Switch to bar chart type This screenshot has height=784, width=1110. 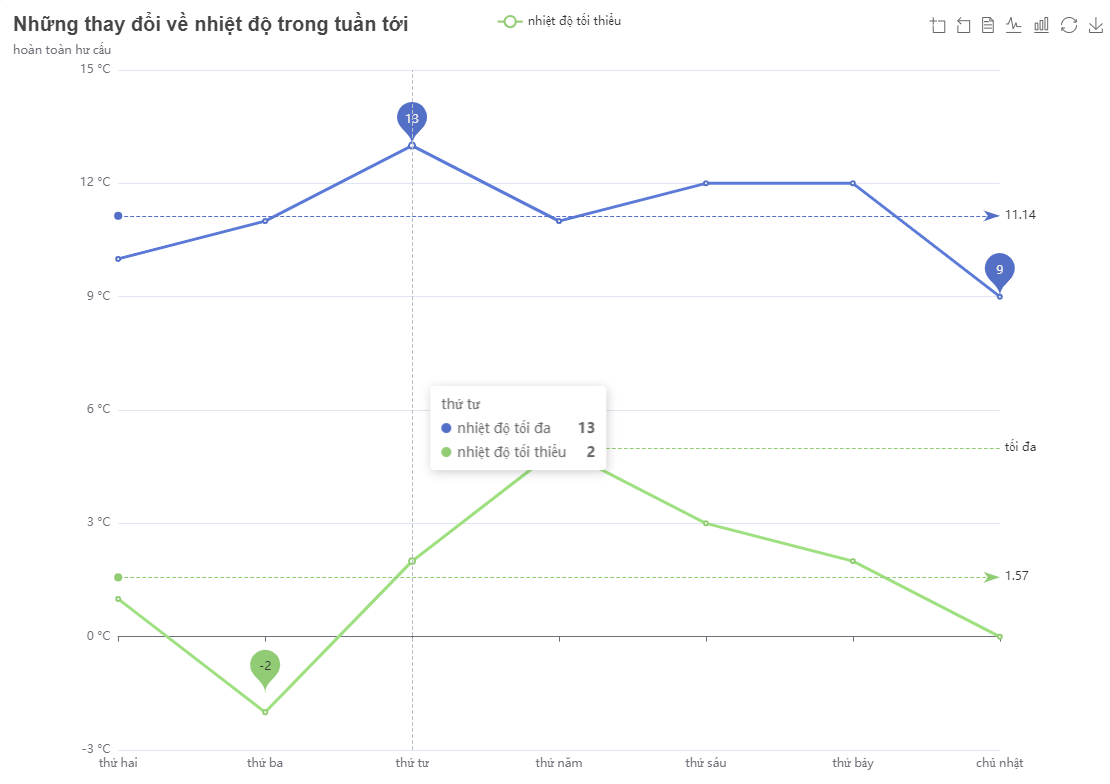(1041, 26)
